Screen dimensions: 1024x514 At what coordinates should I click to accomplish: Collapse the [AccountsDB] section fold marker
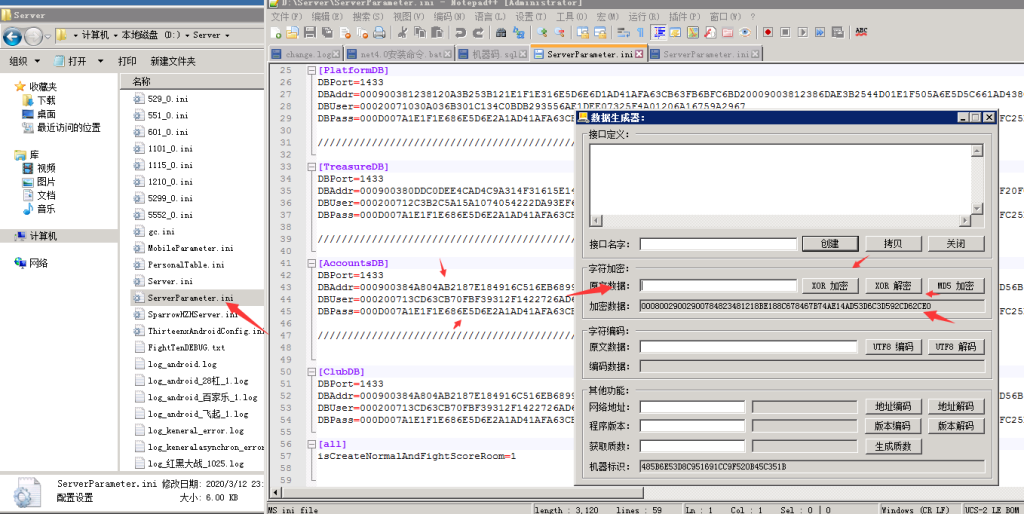coord(311,263)
